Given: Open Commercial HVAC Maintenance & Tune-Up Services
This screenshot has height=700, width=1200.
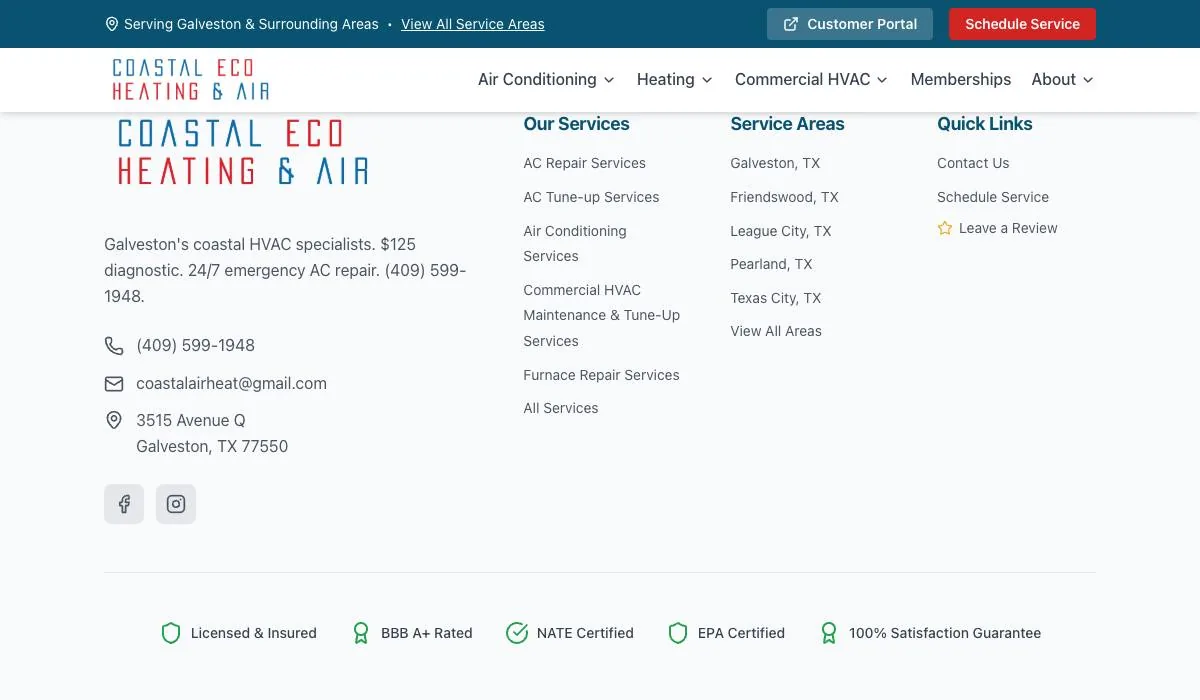Looking at the screenshot, I should click(602, 315).
